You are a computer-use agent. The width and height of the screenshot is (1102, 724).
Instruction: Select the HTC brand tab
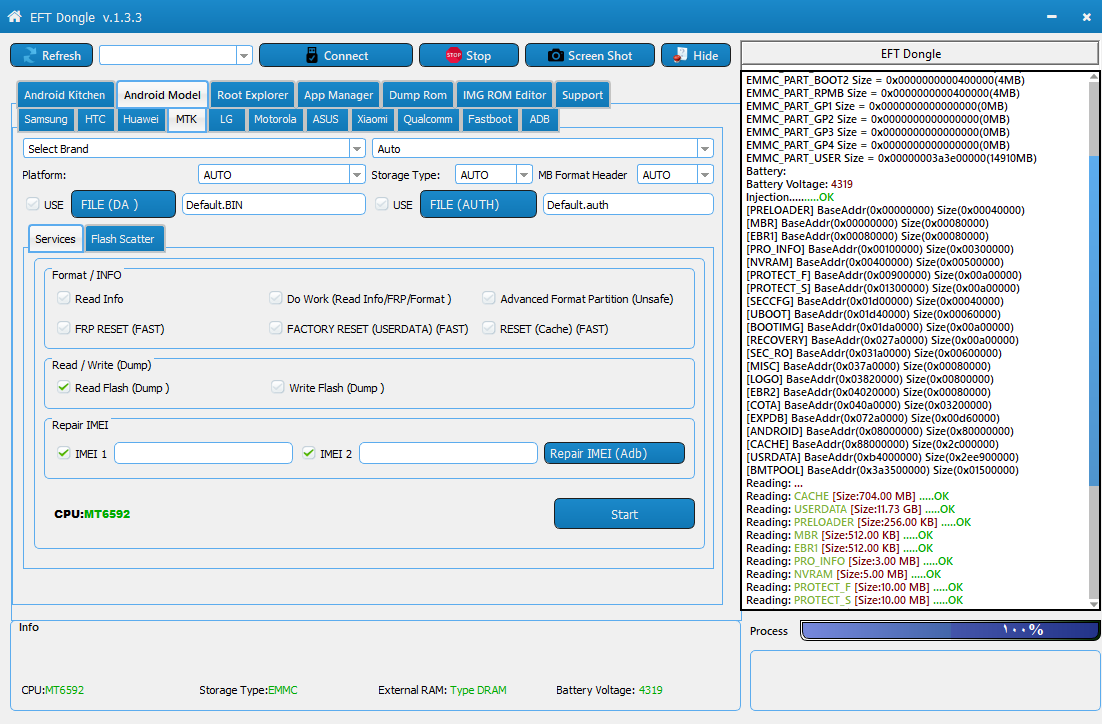pos(95,119)
